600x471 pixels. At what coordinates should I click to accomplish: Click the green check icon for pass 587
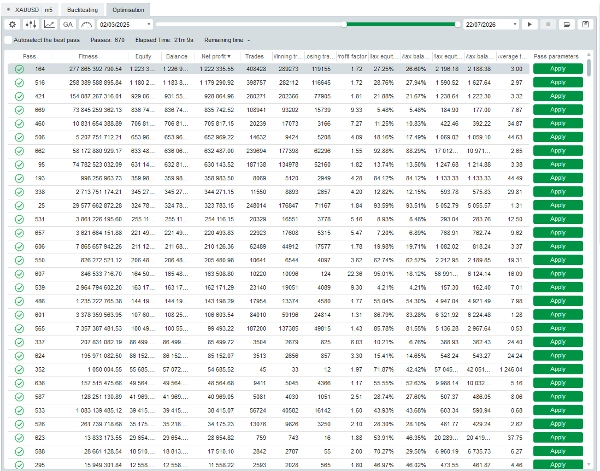pos(19,397)
